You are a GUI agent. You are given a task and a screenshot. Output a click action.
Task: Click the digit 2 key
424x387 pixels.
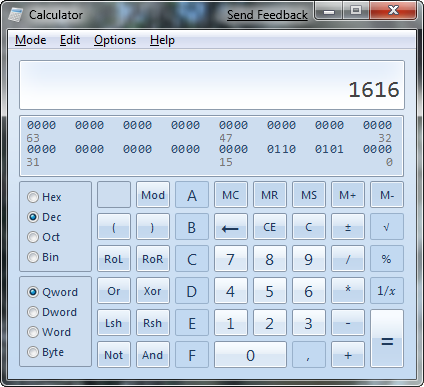click(x=270, y=323)
